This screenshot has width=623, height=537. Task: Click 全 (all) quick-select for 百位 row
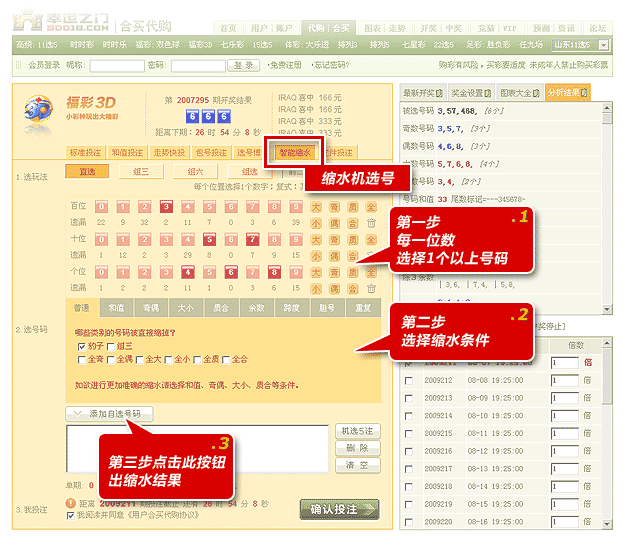tap(371, 207)
